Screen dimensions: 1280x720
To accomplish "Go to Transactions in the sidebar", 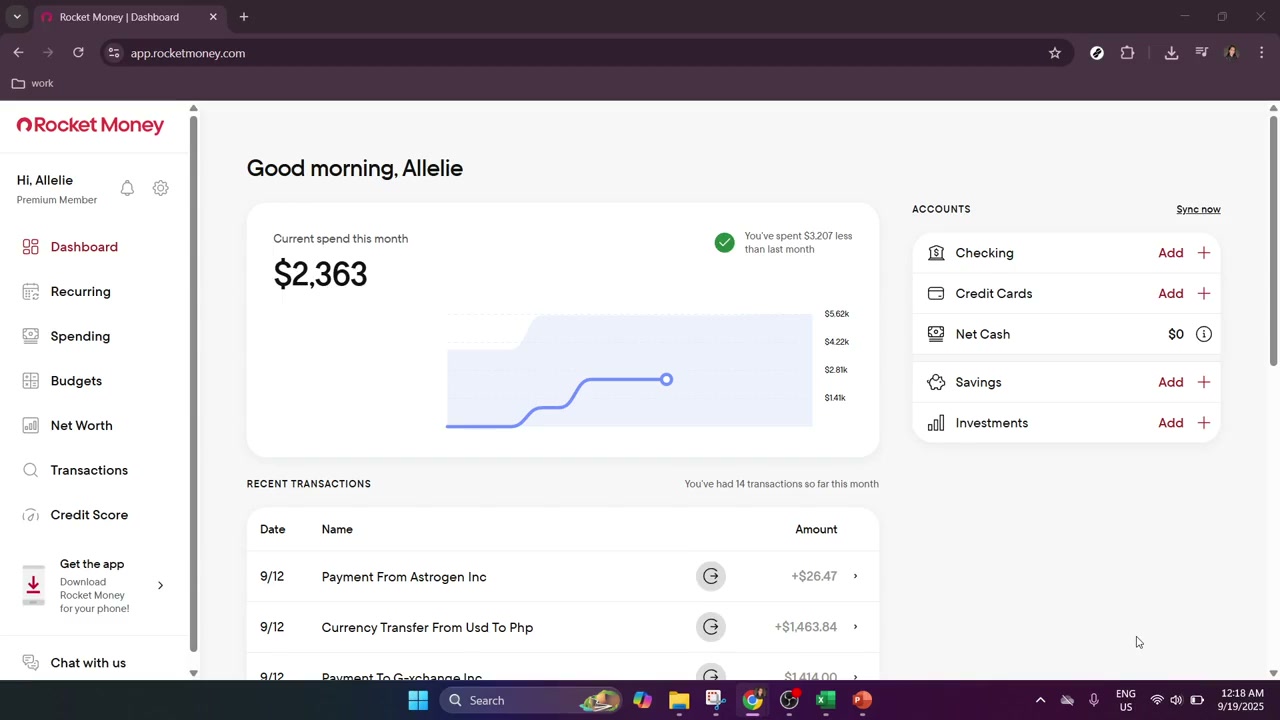I will pos(89,470).
